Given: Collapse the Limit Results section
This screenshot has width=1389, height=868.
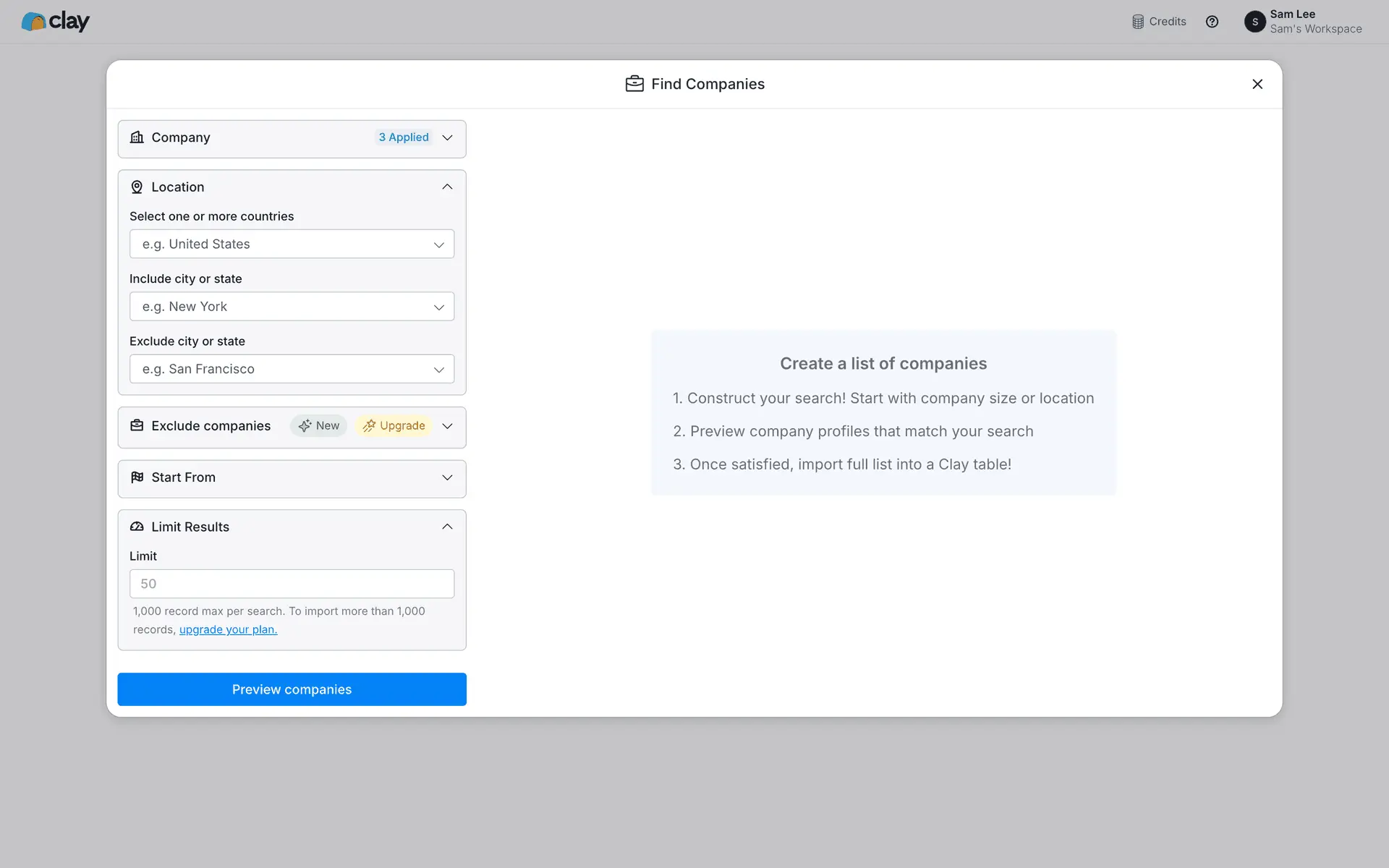Looking at the screenshot, I should point(447,527).
